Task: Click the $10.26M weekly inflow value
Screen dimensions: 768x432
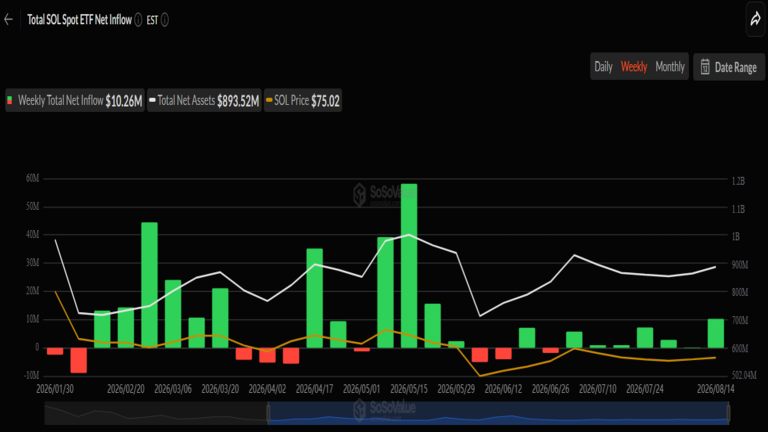Action: [x=123, y=101]
